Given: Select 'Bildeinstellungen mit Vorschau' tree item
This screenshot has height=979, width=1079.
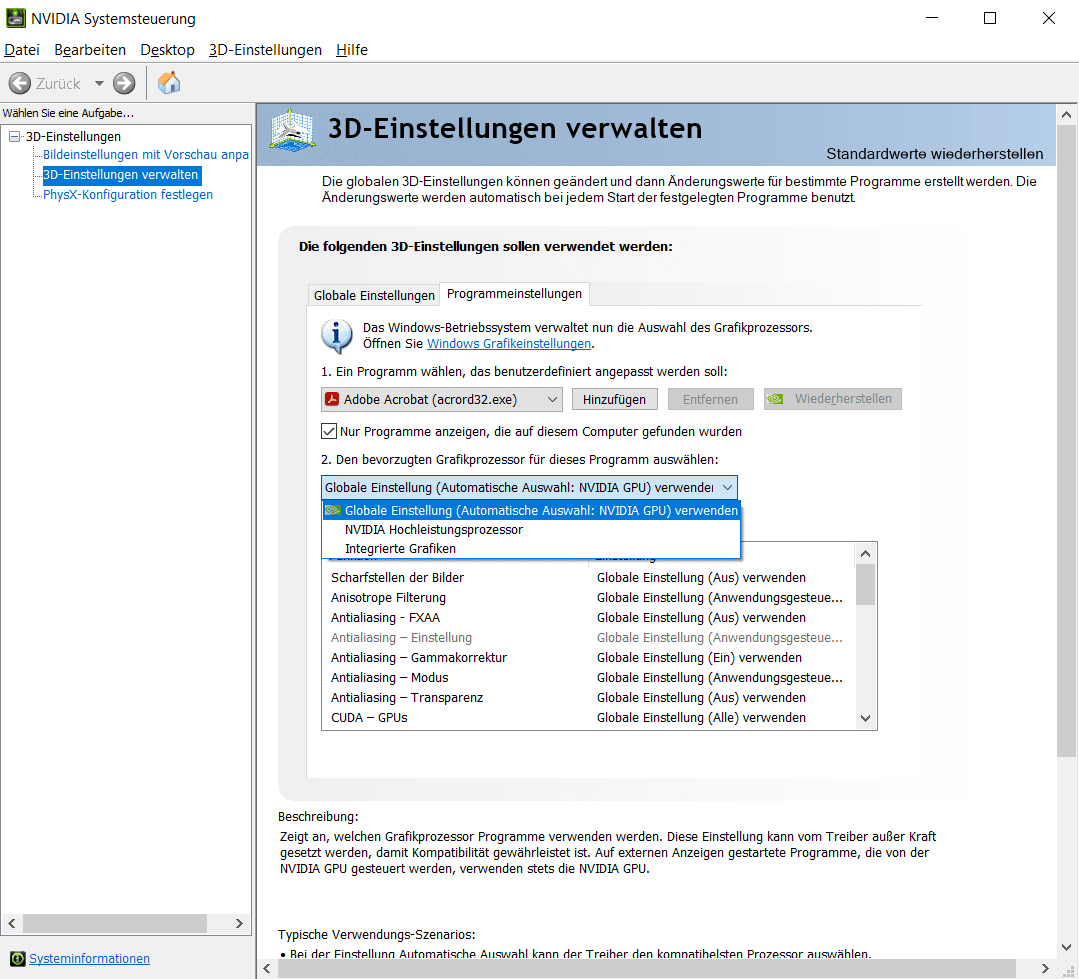Looking at the screenshot, I should click(146, 155).
